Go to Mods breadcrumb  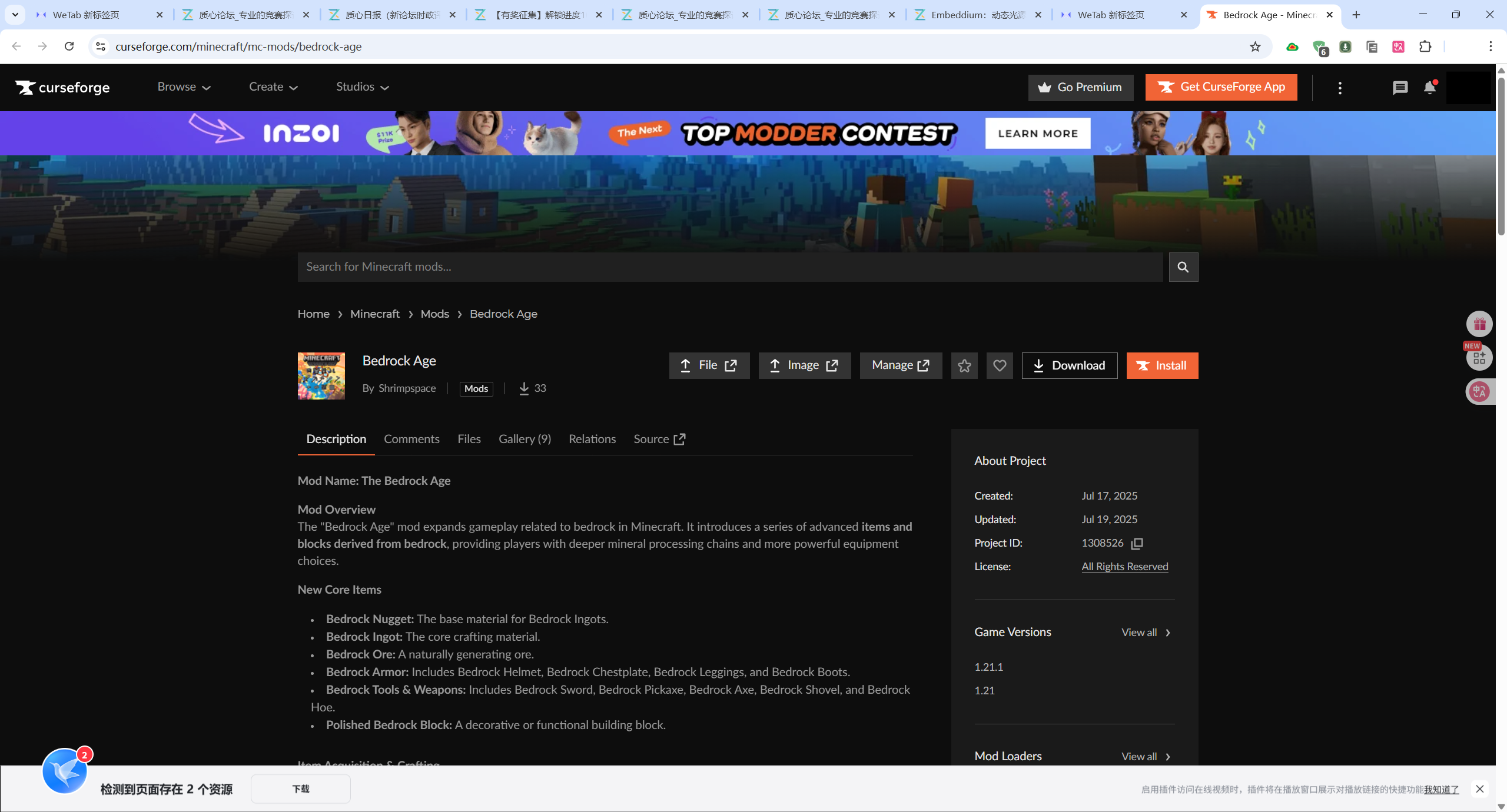pos(435,314)
